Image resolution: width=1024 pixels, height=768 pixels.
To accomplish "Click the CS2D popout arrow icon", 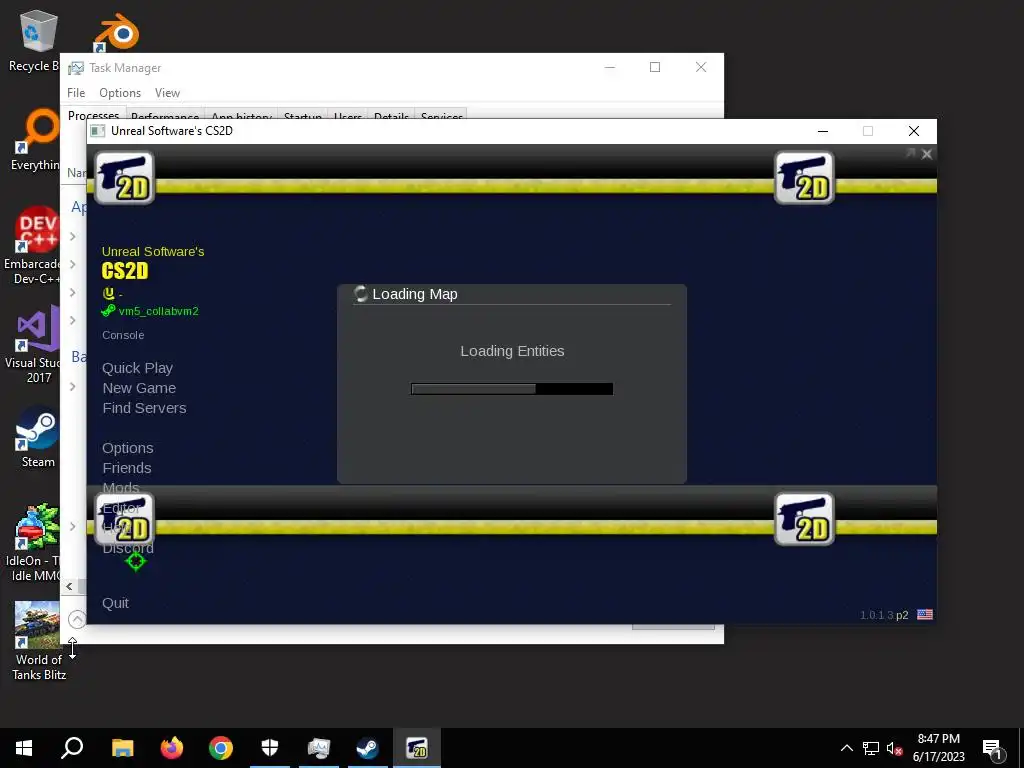I will point(910,153).
